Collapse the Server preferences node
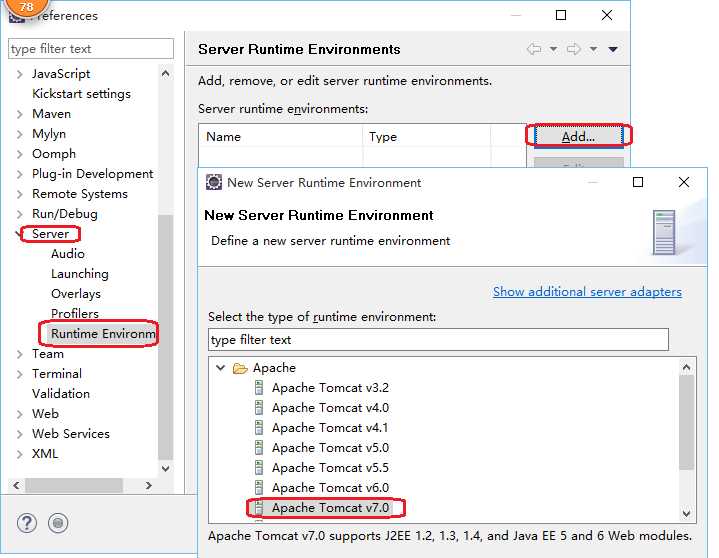The width and height of the screenshot is (719, 558). click(x=20, y=234)
